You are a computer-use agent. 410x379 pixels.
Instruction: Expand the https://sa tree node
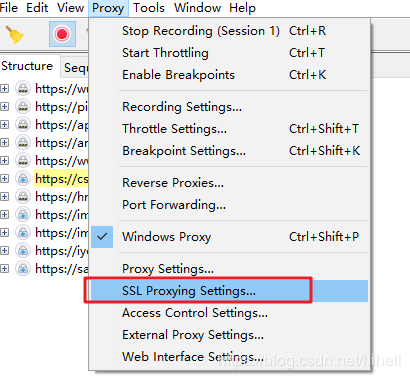coord(4,269)
